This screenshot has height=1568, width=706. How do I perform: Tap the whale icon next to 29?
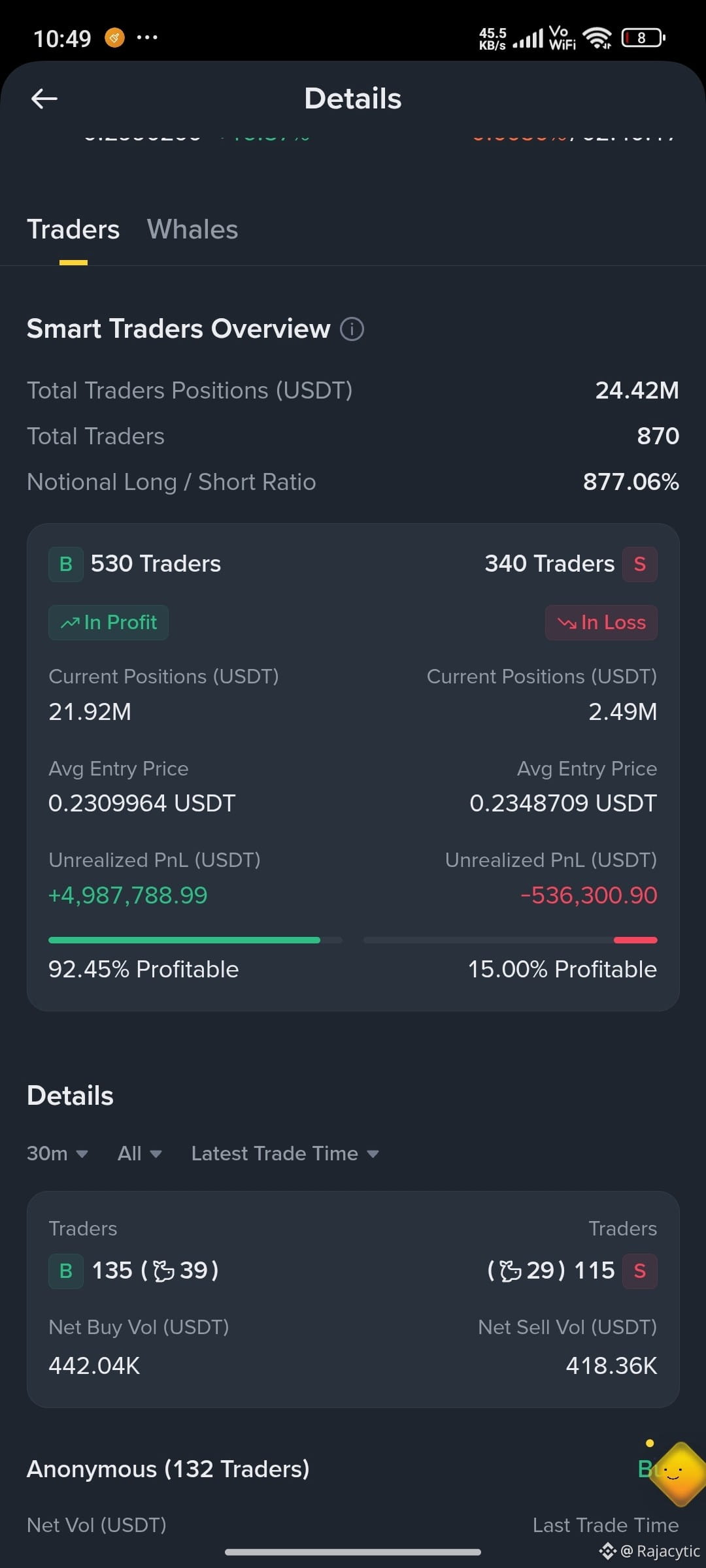pyautogui.click(x=511, y=1271)
